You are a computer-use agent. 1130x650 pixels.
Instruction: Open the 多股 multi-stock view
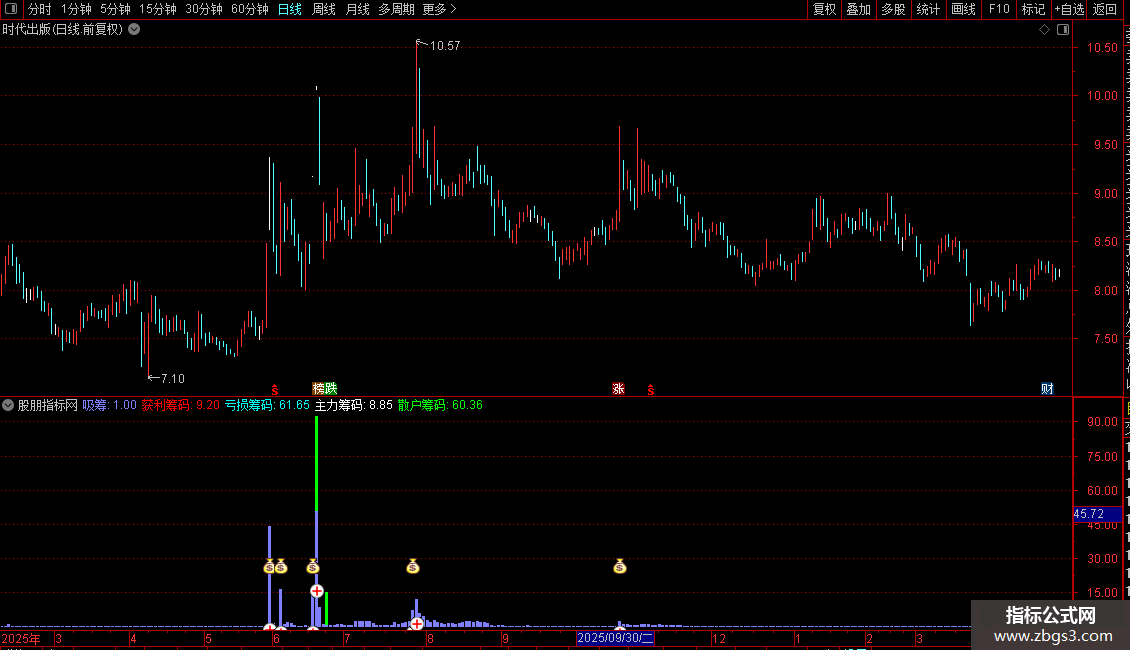click(x=893, y=9)
